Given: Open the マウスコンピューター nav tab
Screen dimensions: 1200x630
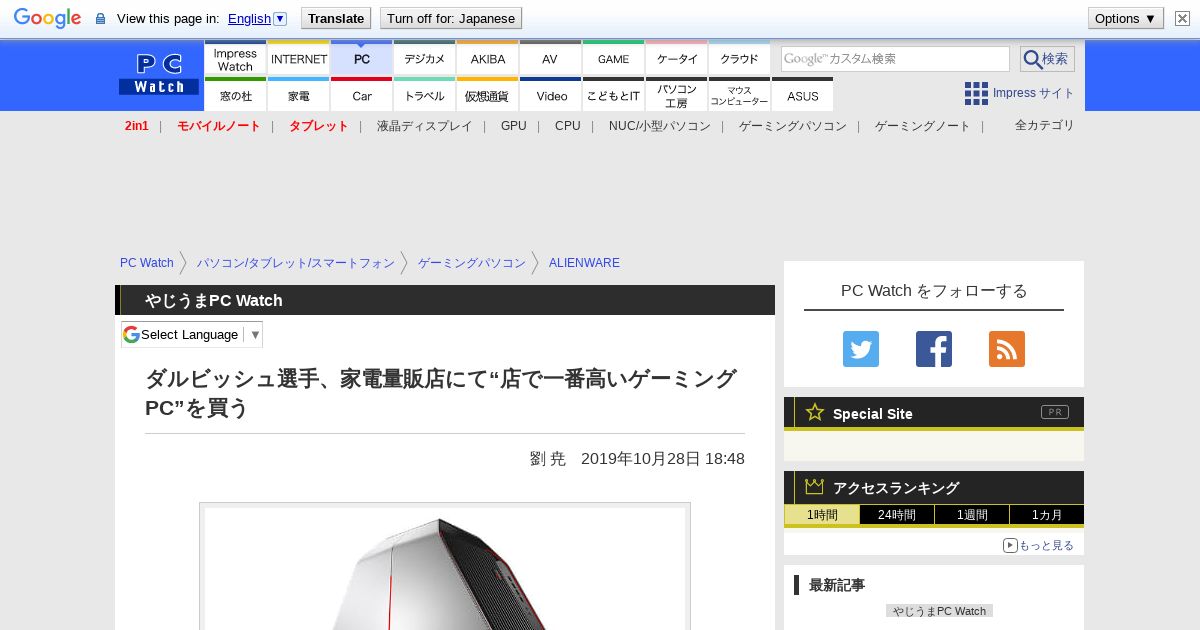Looking at the screenshot, I should point(740,95).
